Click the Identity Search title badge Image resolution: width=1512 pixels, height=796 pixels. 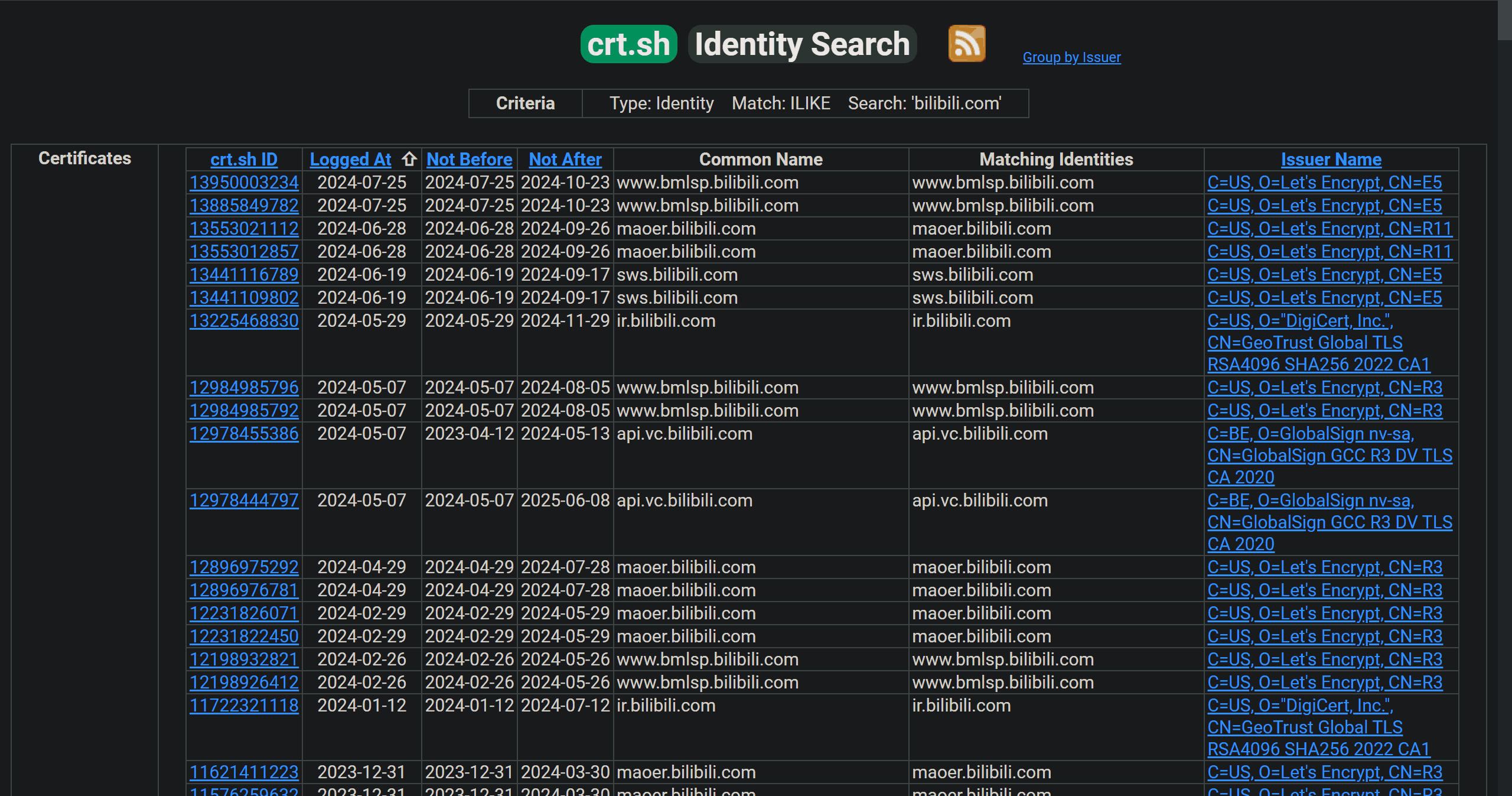[802, 44]
